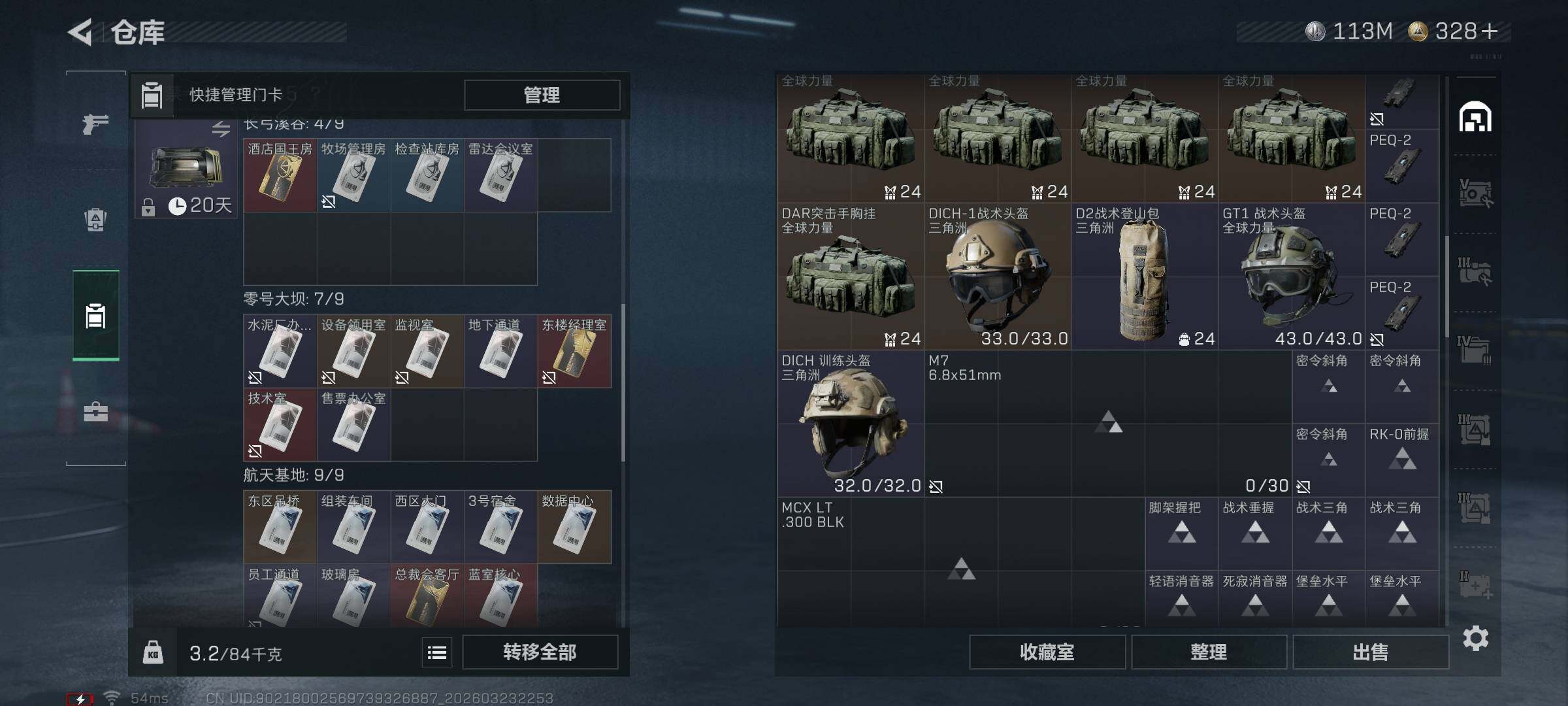The width and height of the screenshot is (1568, 706).
Task: Click the 管理 manage button
Action: click(542, 95)
